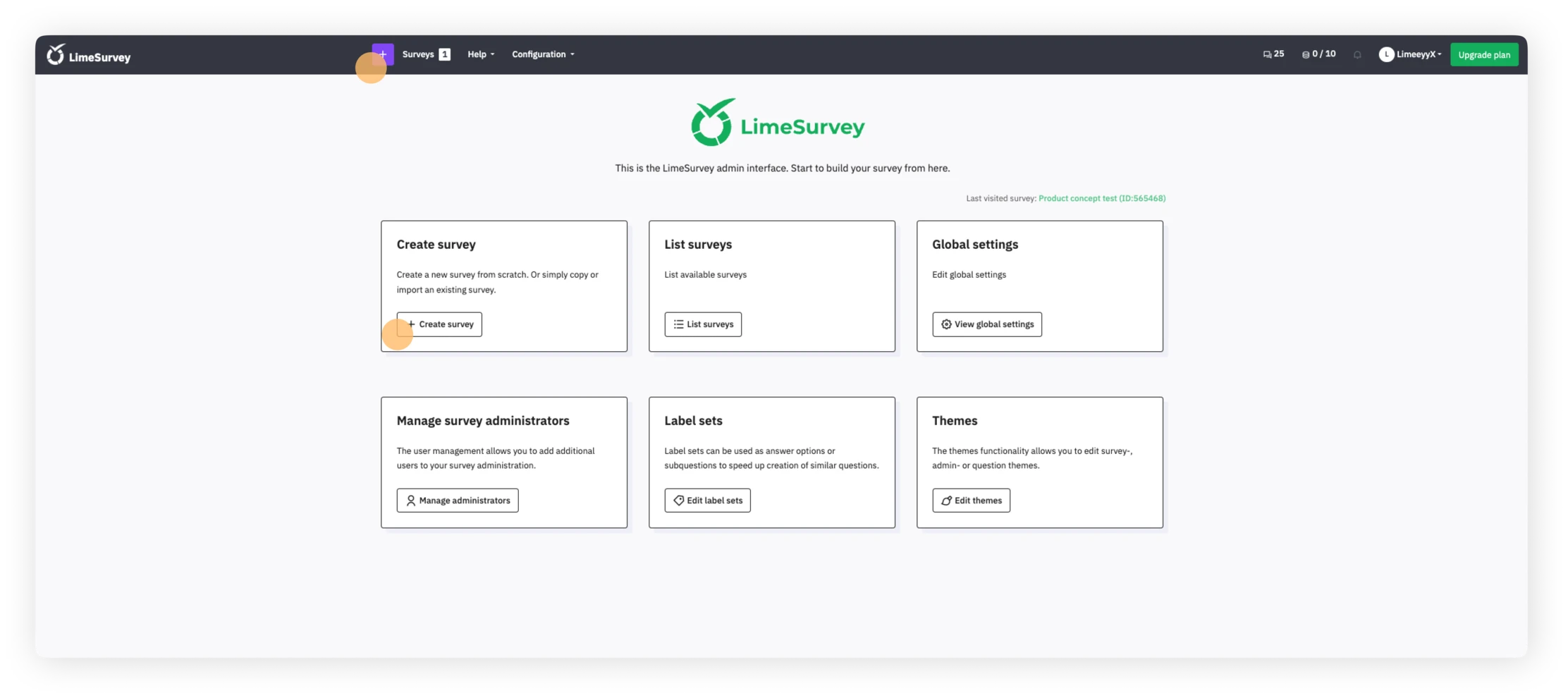Click the brush icon on Edit themes

coord(945,500)
